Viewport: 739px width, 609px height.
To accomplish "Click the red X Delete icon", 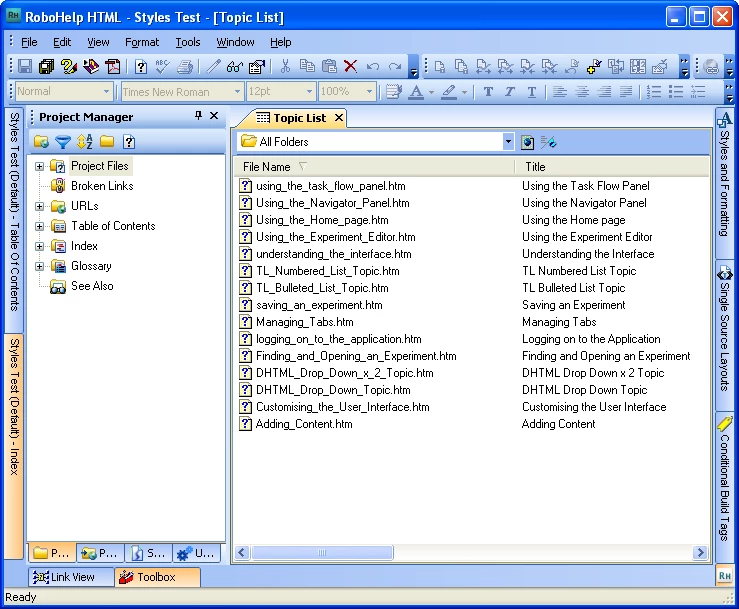I will pos(351,66).
